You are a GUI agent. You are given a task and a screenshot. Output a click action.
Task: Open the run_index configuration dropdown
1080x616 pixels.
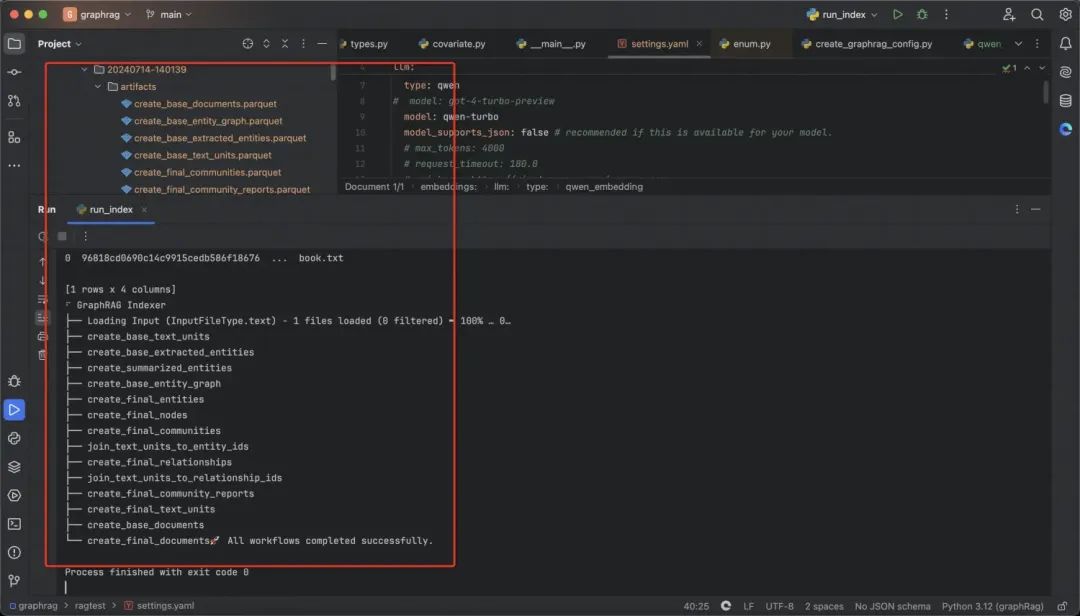point(849,15)
